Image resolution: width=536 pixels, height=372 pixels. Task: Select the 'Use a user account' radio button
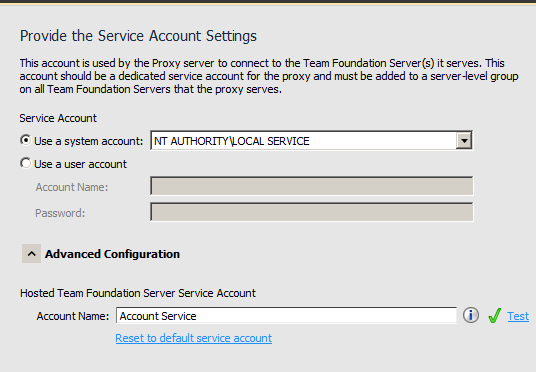(26, 163)
